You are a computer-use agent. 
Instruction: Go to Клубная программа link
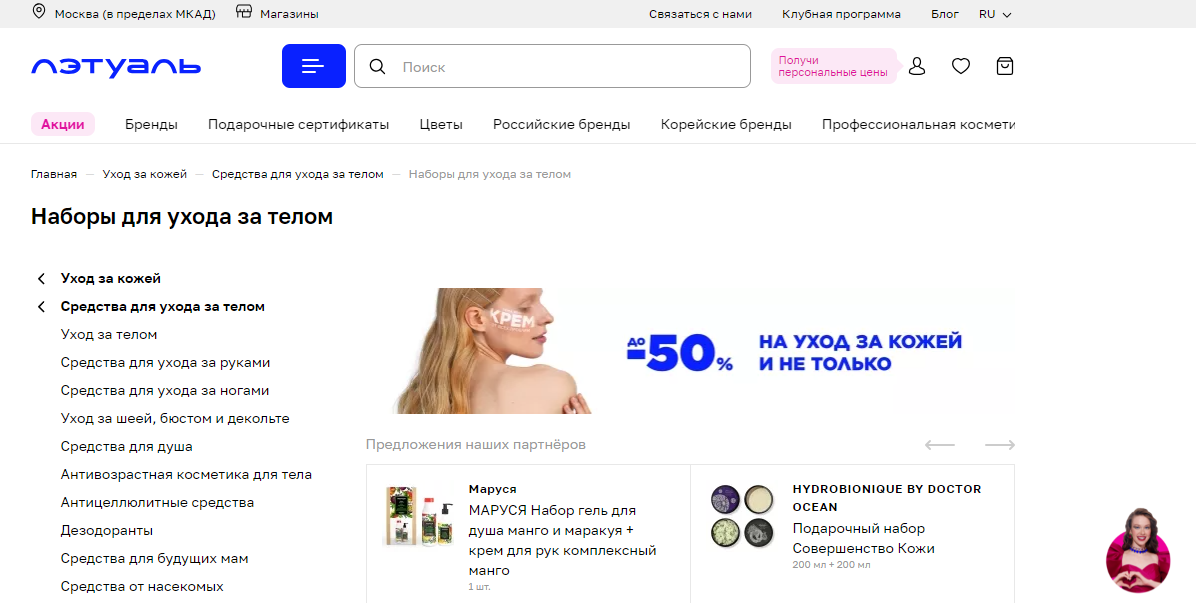point(841,14)
